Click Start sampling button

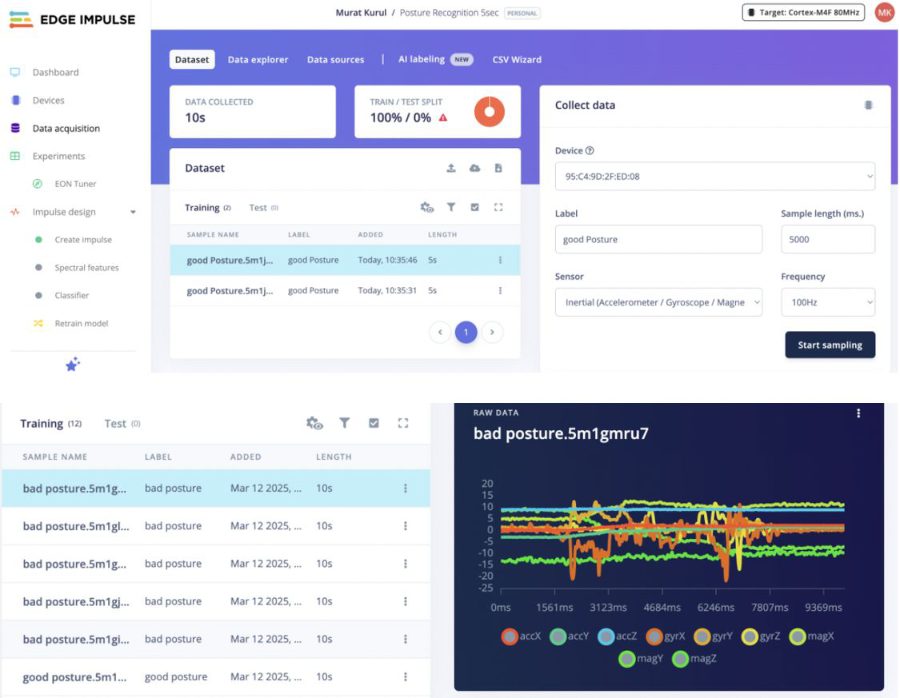(830, 345)
